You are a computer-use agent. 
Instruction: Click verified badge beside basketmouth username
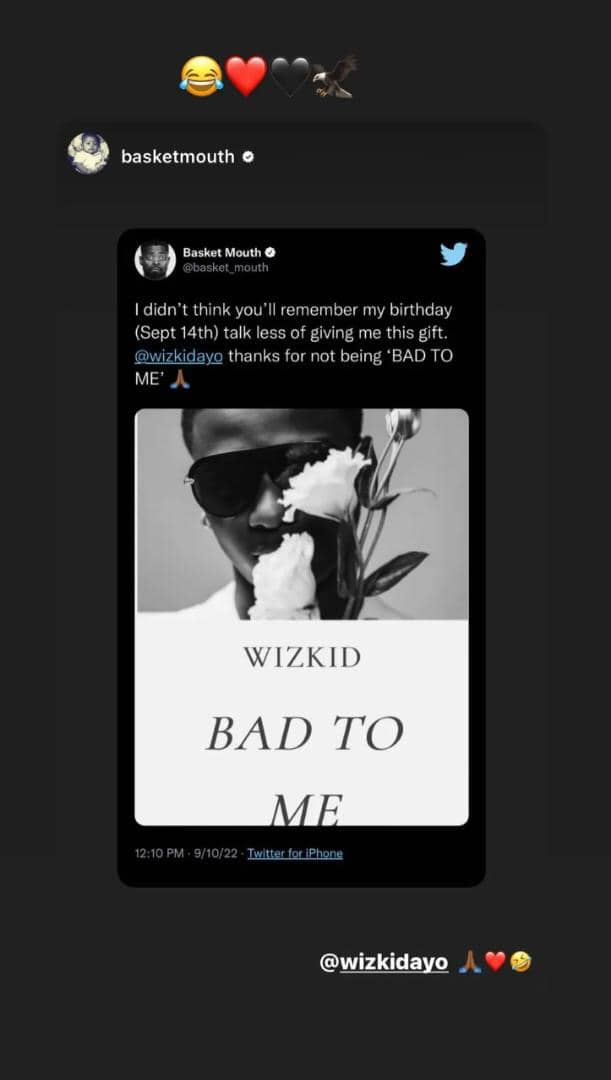point(247,157)
